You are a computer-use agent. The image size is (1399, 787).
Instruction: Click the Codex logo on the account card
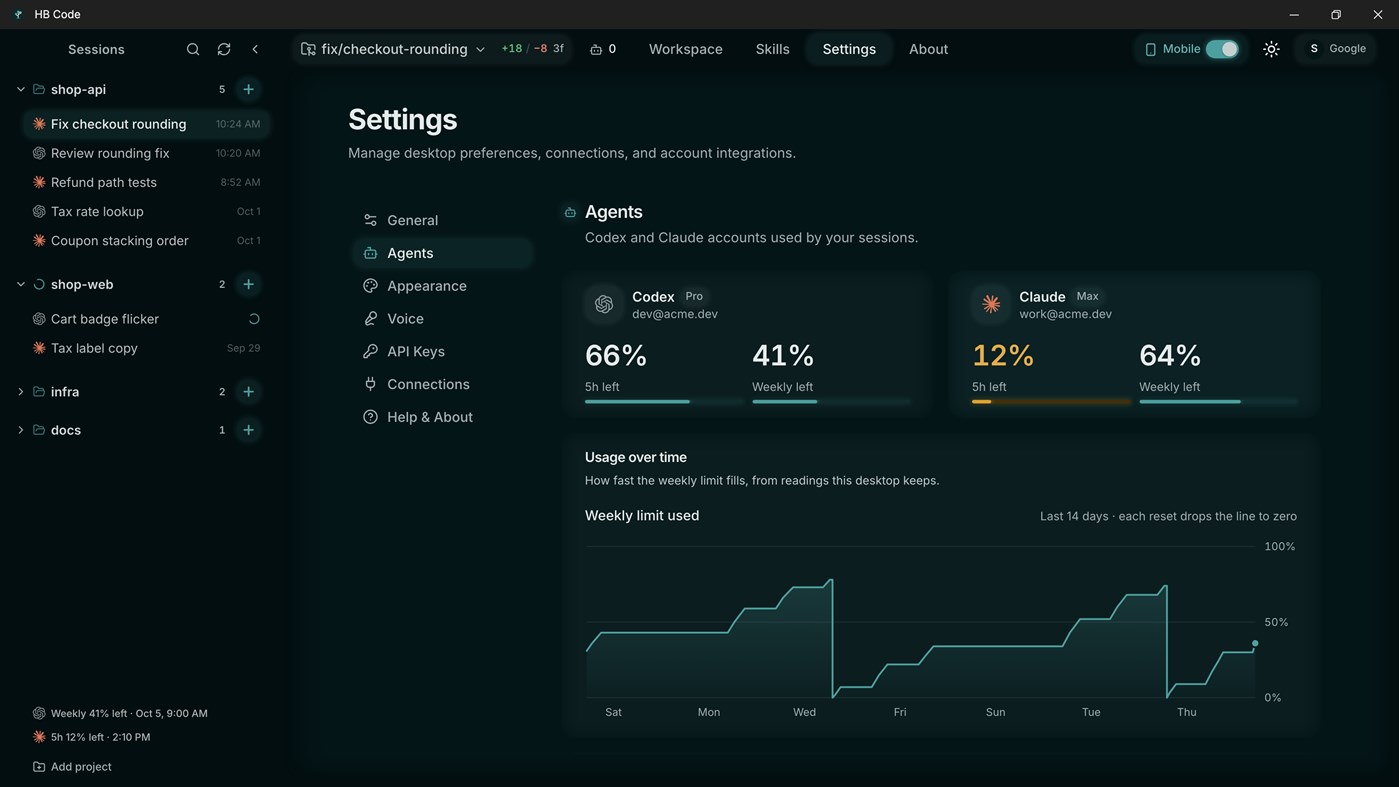pyautogui.click(x=604, y=304)
